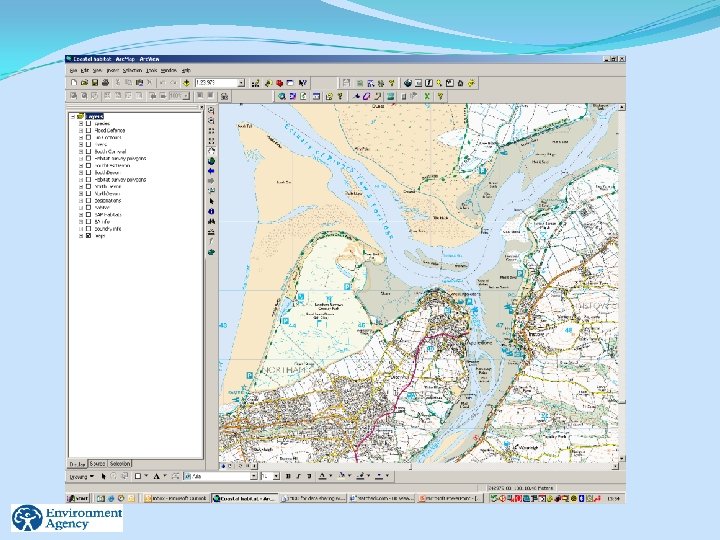This screenshot has width=720, height=540.
Task: Open the font color dropdown arrow
Action: tap(331, 476)
